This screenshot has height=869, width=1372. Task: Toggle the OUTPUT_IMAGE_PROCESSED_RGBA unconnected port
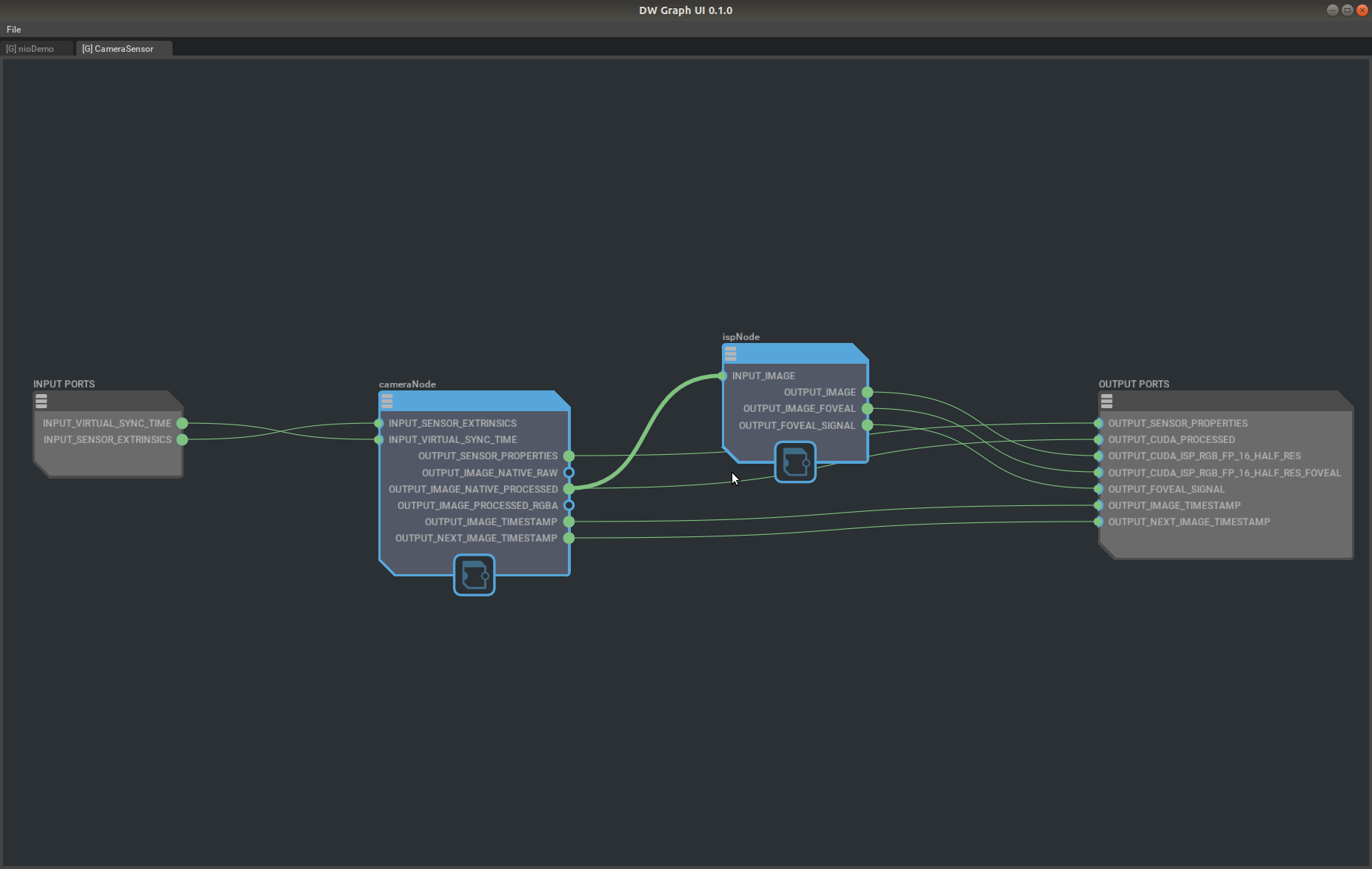pos(569,505)
